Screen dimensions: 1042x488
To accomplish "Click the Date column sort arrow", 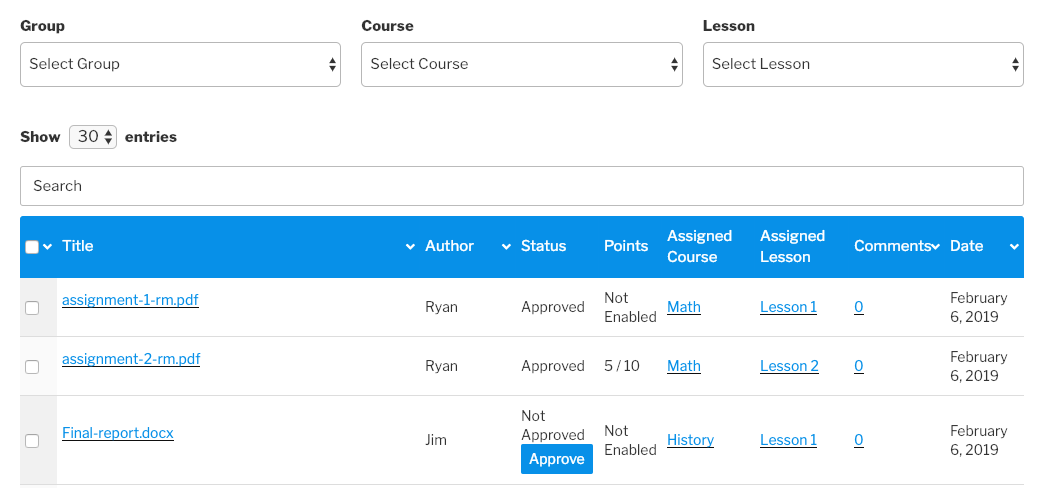I will pyautogui.click(x=1013, y=247).
